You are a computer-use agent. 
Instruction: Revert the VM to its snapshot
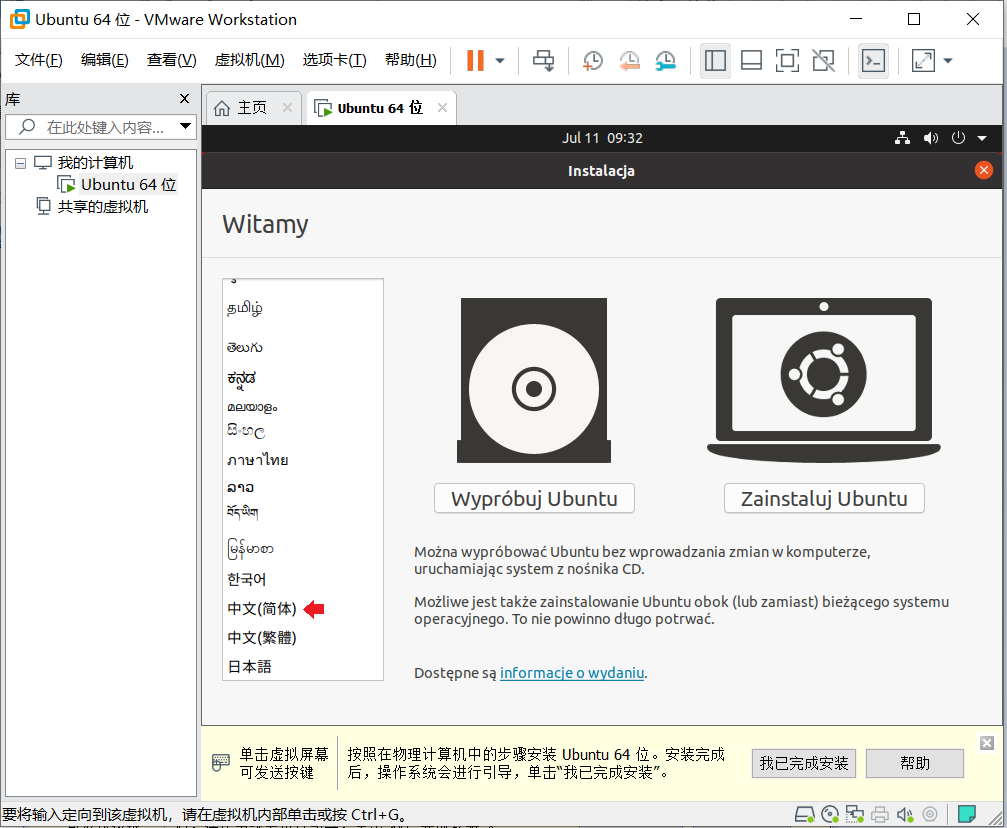(x=629, y=61)
